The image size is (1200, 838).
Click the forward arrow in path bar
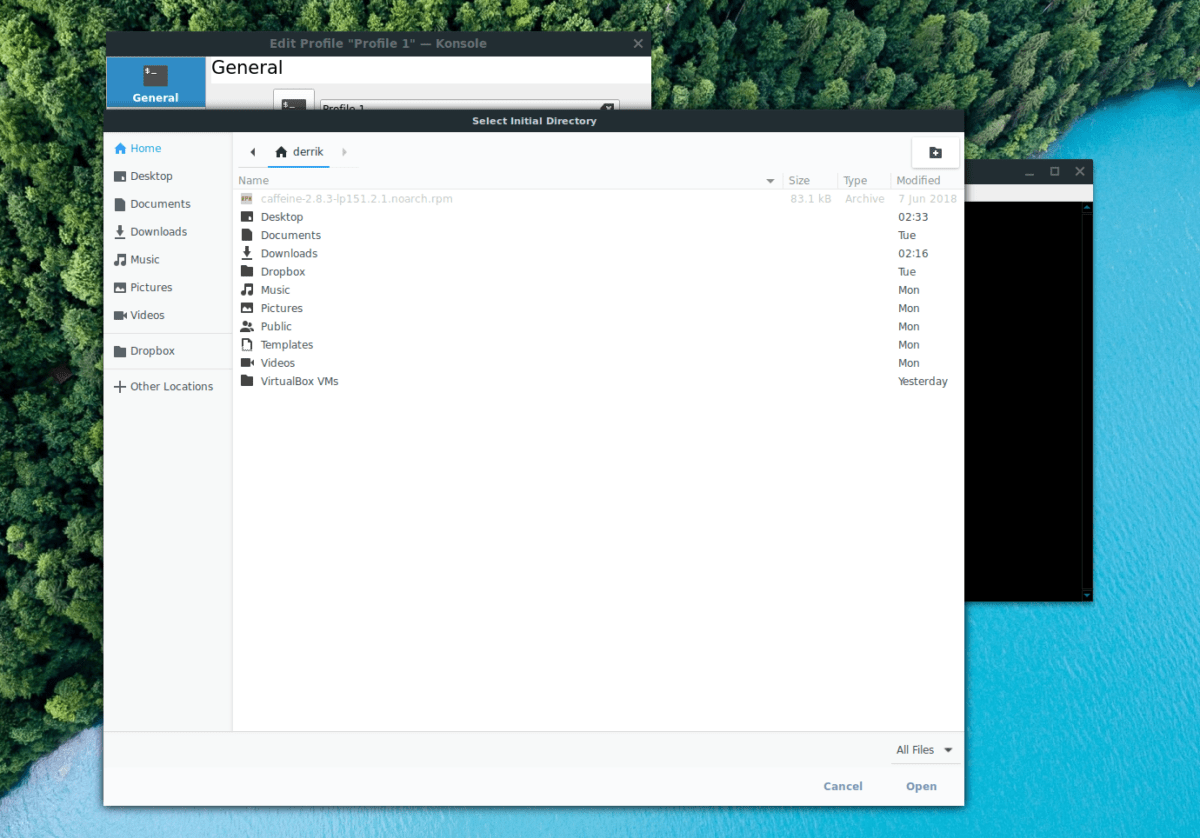(x=344, y=152)
